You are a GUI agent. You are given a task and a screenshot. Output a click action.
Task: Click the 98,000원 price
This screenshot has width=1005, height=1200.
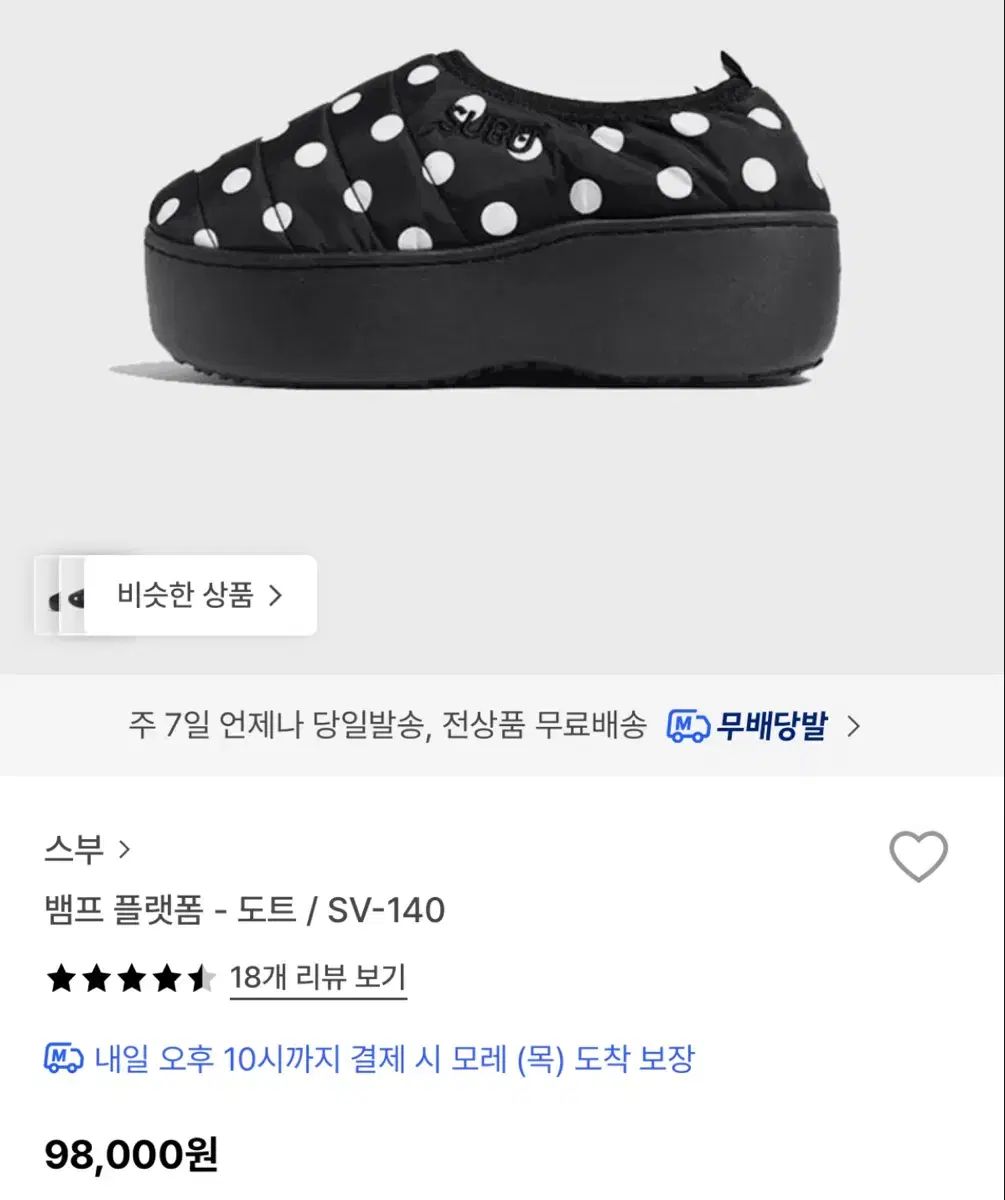(131, 1155)
